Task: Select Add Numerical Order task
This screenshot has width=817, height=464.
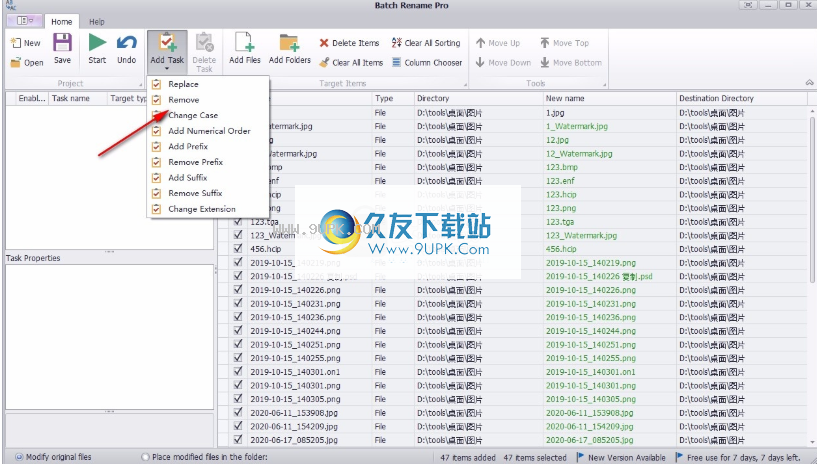Action: (208, 131)
